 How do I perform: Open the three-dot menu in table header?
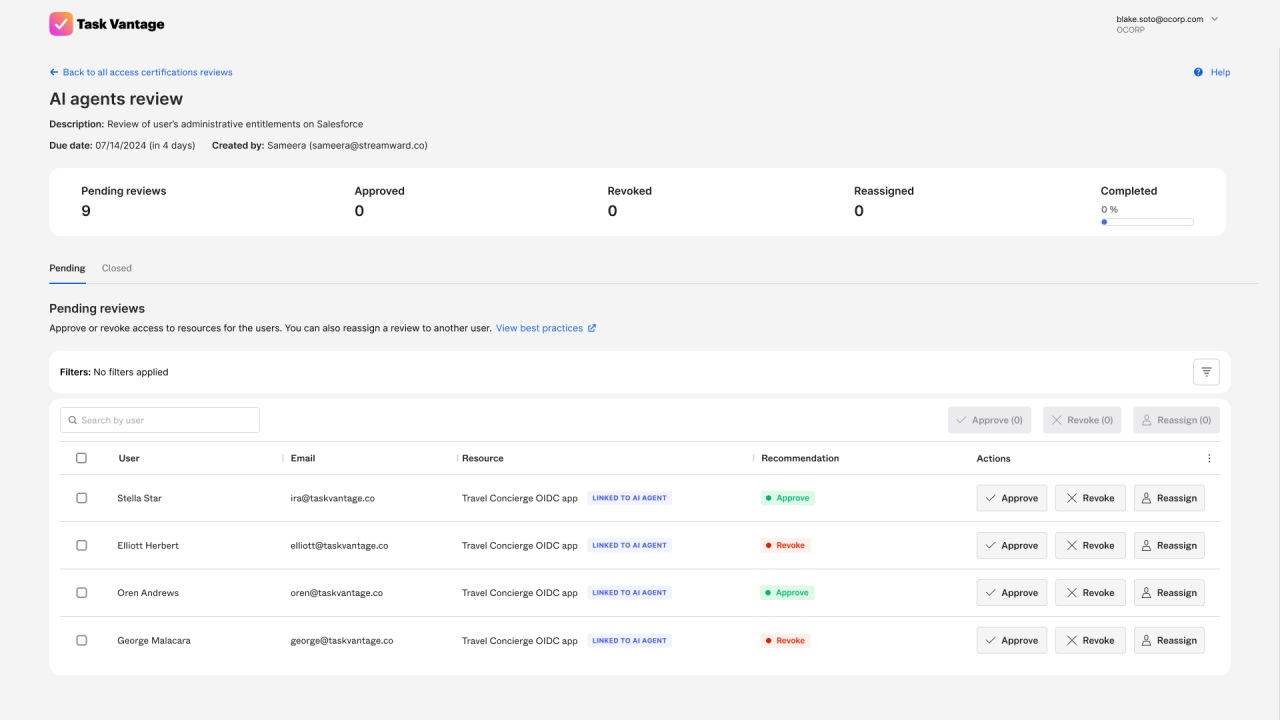click(1209, 457)
